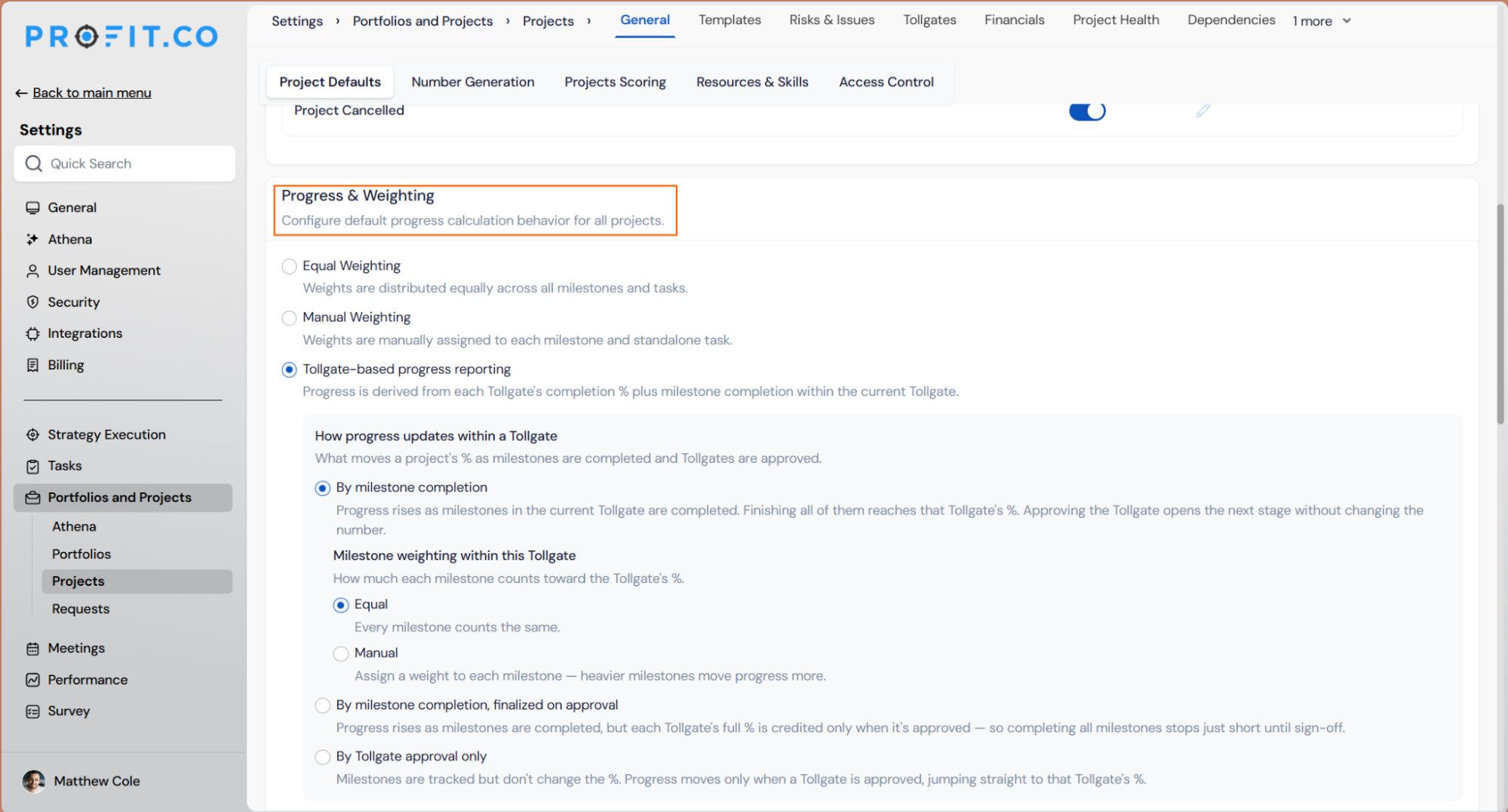Click the Matthew Cole user name
Viewport: 1508px width, 812px height.
pos(97,781)
